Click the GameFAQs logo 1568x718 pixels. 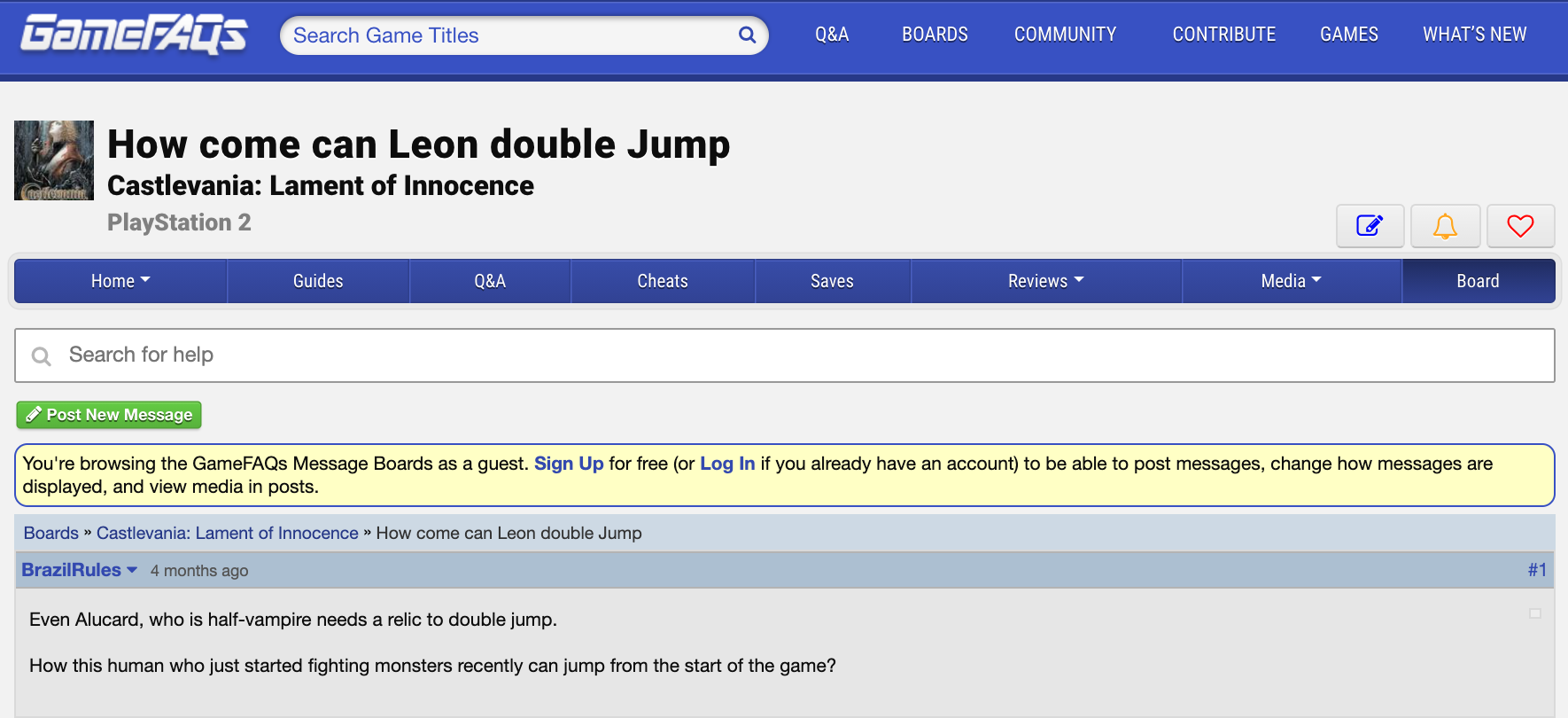point(134,35)
